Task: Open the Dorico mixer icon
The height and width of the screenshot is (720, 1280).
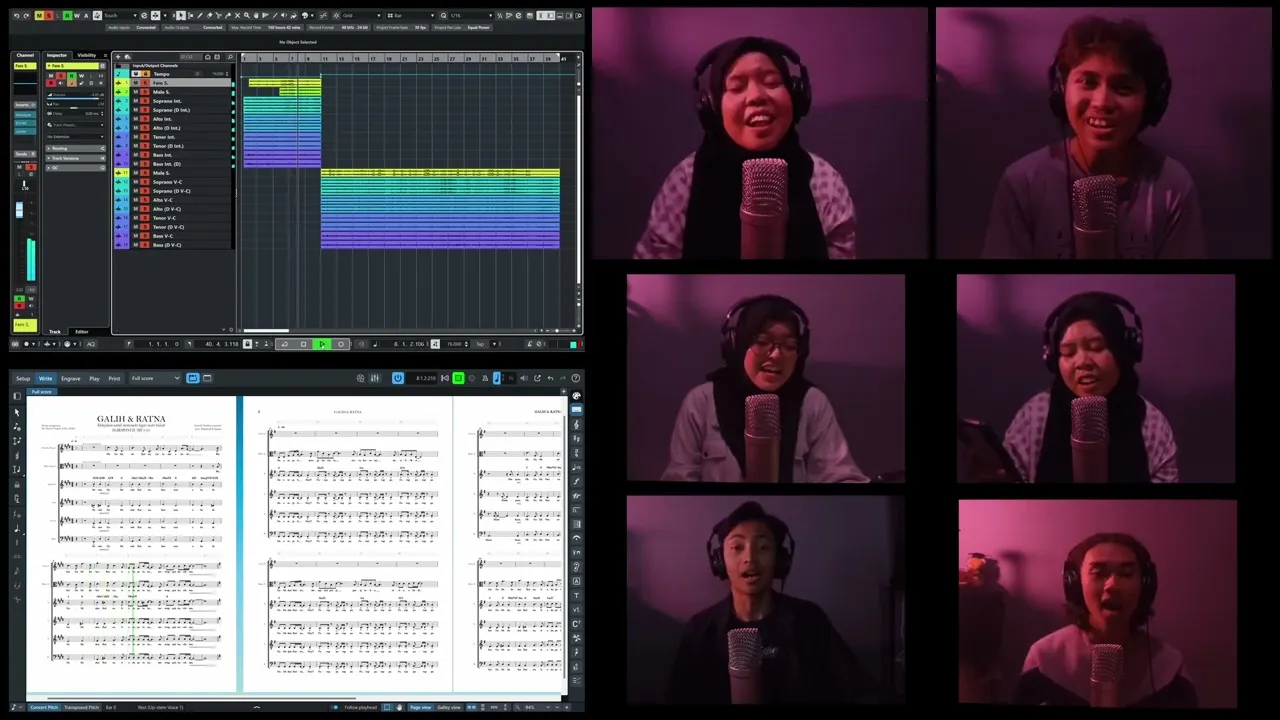Action: [x=375, y=378]
